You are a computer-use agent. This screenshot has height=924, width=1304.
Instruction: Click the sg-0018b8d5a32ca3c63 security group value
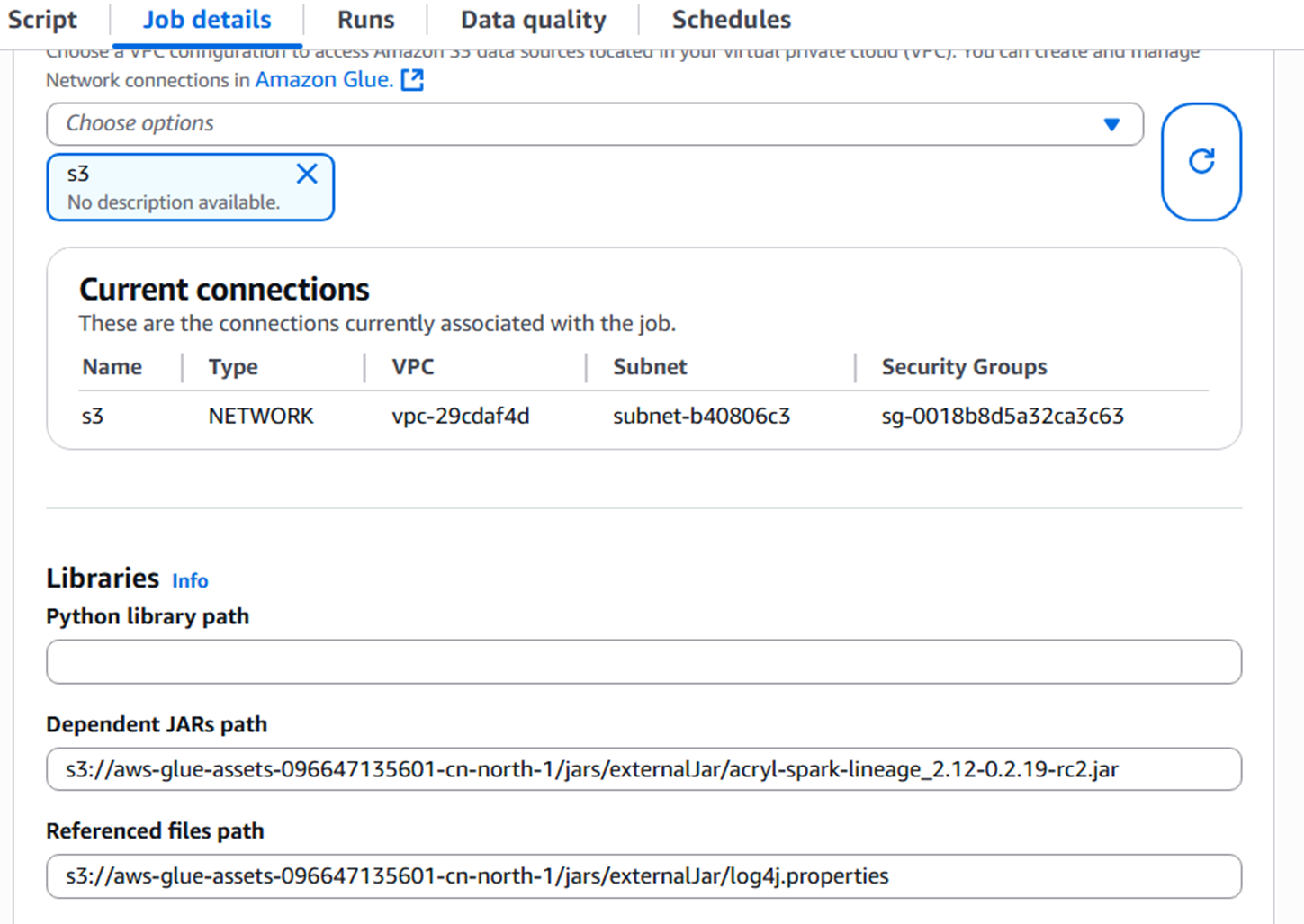(1003, 417)
